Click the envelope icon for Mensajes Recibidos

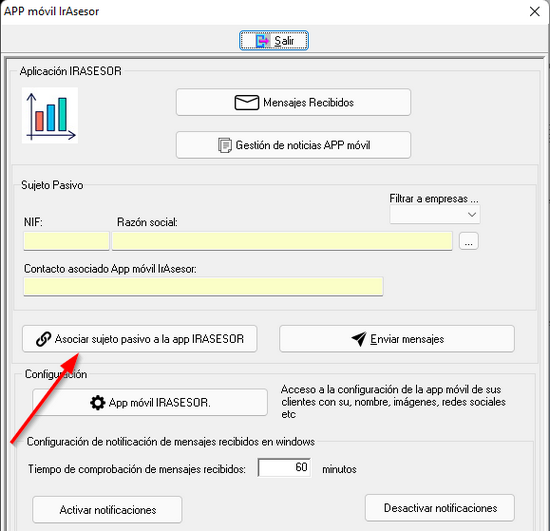[247, 102]
